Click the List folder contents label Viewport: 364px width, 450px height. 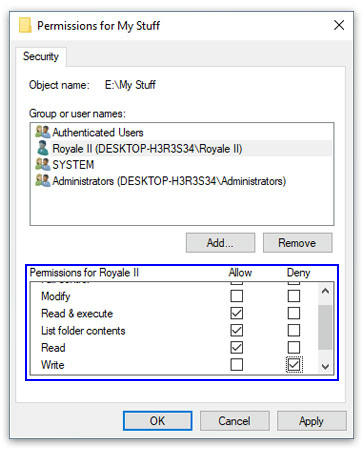tap(83, 331)
